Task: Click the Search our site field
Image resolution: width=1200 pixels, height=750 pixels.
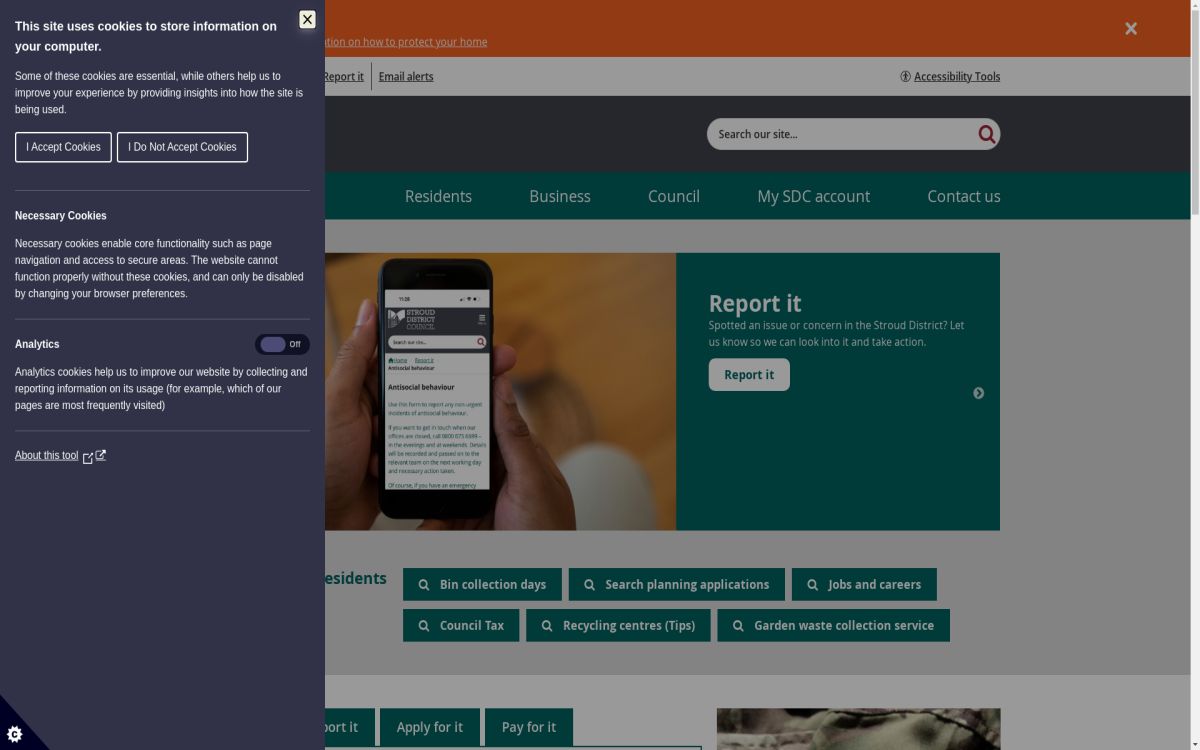Action: pyautogui.click(x=840, y=134)
